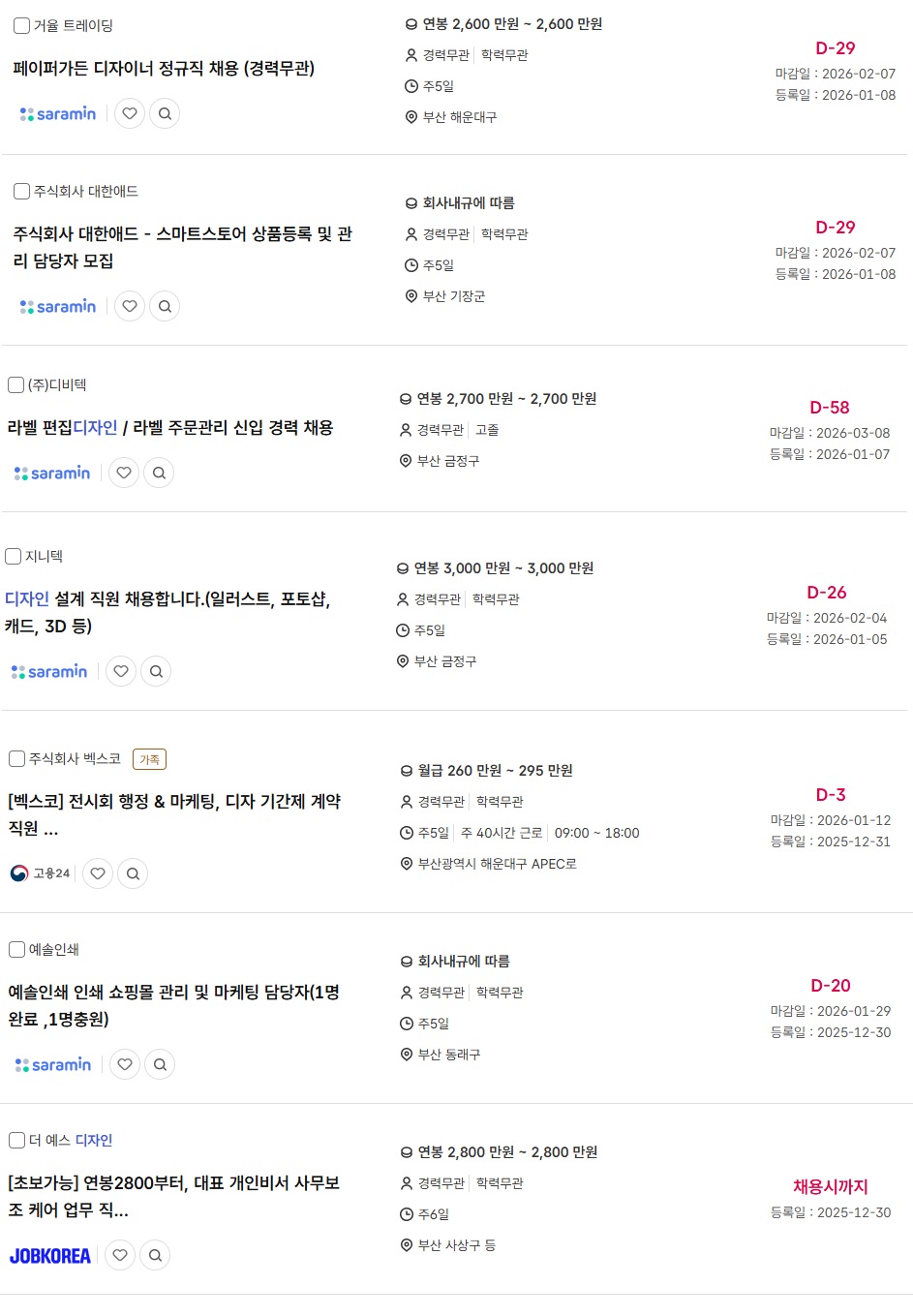Tick the 주식회사 벡스코 checkbox
Image resolution: width=913 pixels, height=1316 pixels.
point(16,759)
